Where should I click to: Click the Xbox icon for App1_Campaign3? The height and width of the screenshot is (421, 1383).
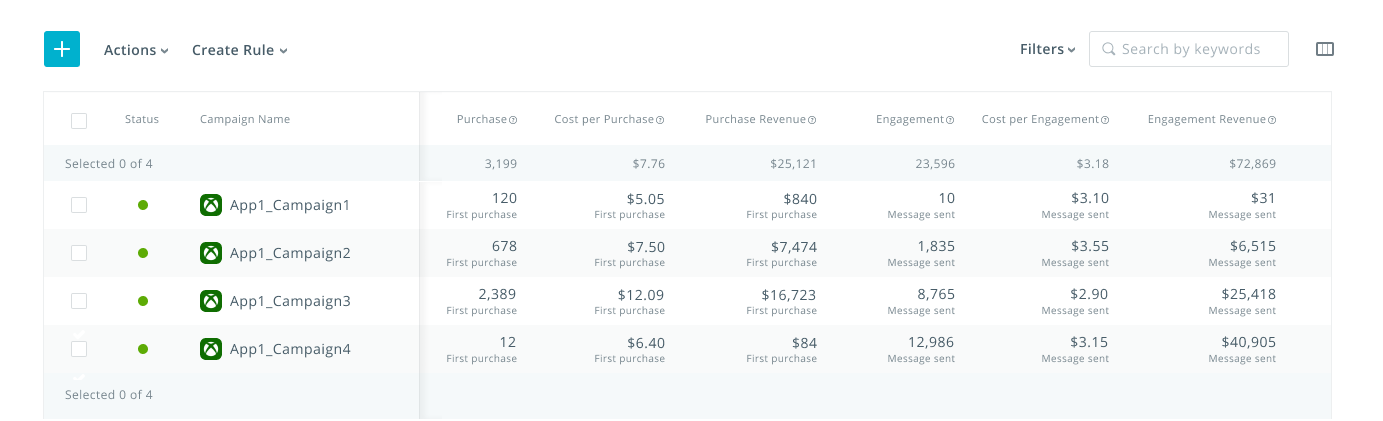211,301
